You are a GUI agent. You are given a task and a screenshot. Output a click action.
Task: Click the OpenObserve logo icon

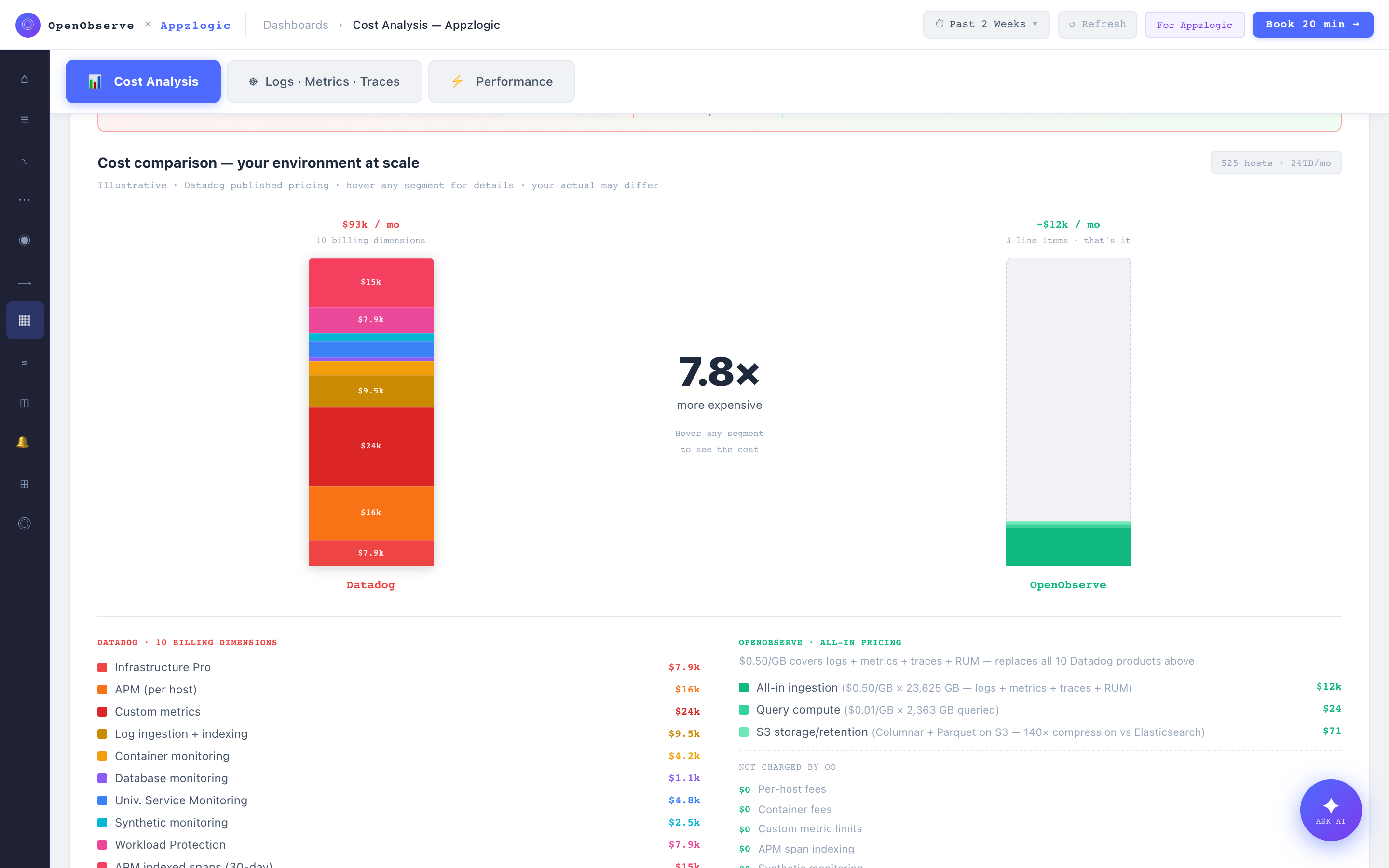(x=27, y=25)
